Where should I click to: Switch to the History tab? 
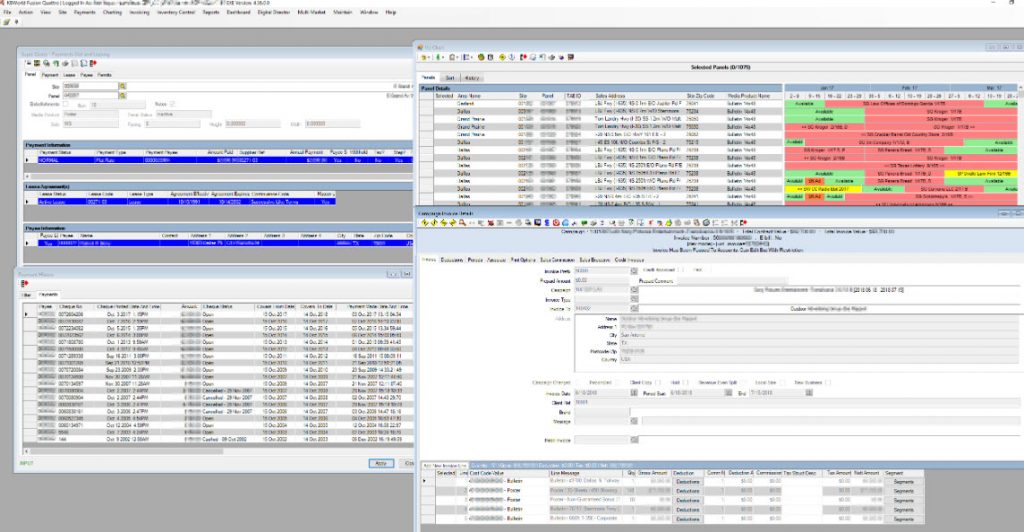[473, 77]
